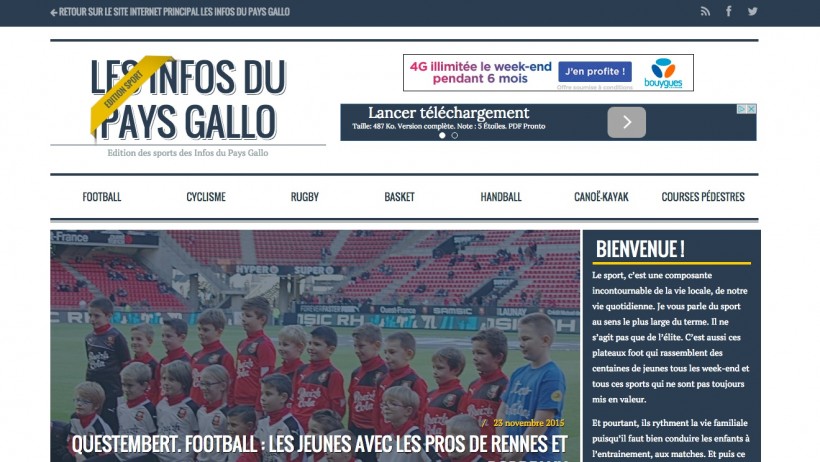The image size is (820, 462).
Task: Click the back arrow icon before Retour
Action: [53, 12]
